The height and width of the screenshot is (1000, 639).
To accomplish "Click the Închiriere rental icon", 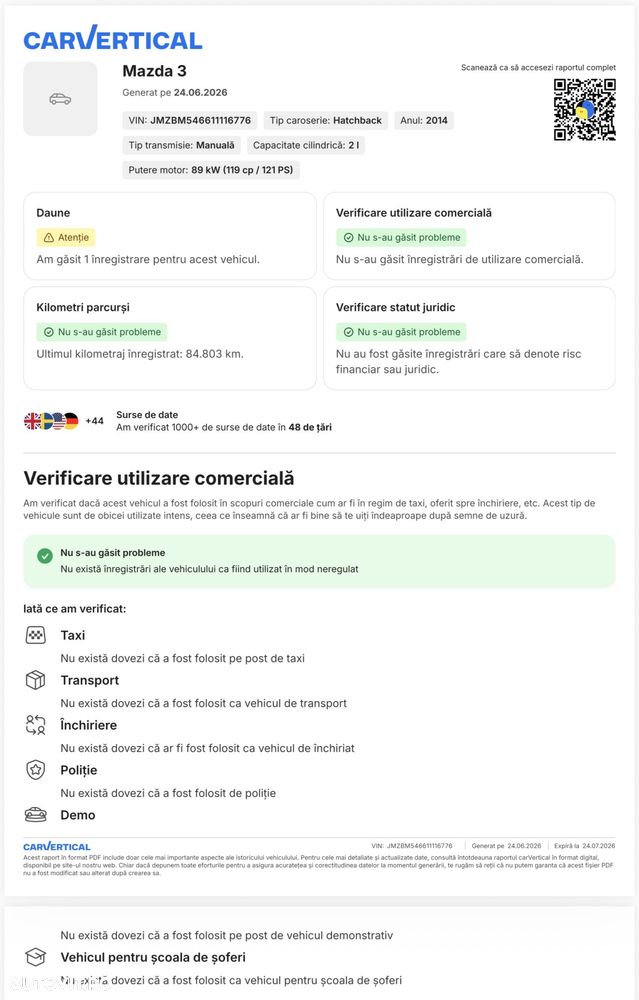I will pos(36,724).
